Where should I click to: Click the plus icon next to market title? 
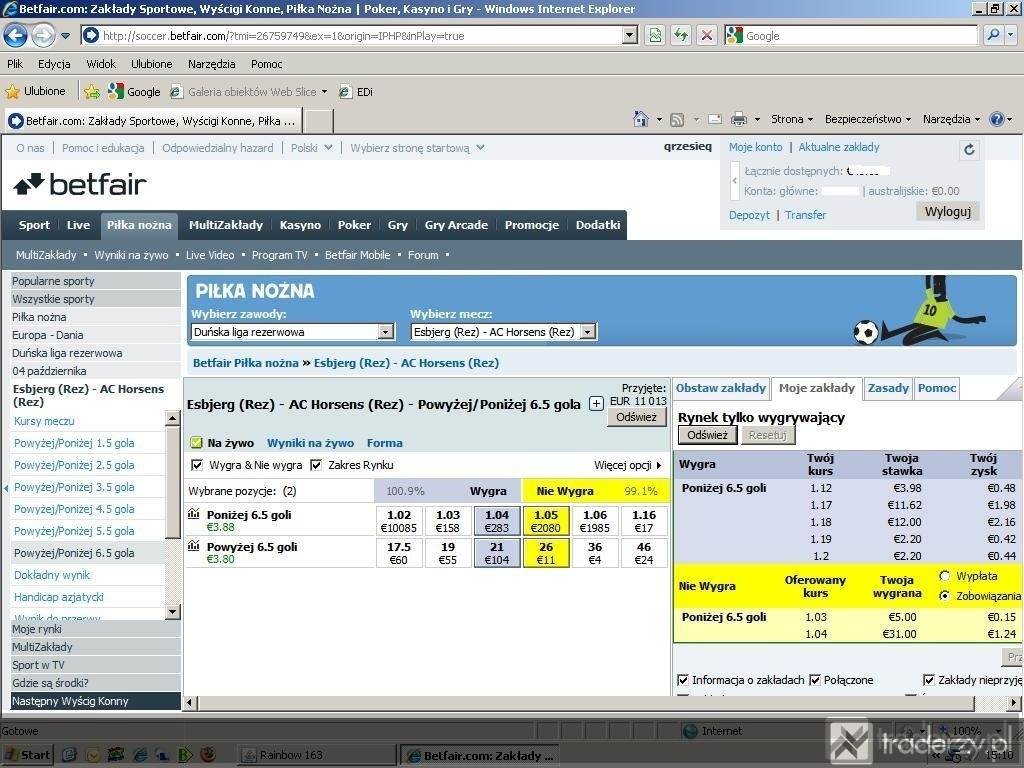596,404
